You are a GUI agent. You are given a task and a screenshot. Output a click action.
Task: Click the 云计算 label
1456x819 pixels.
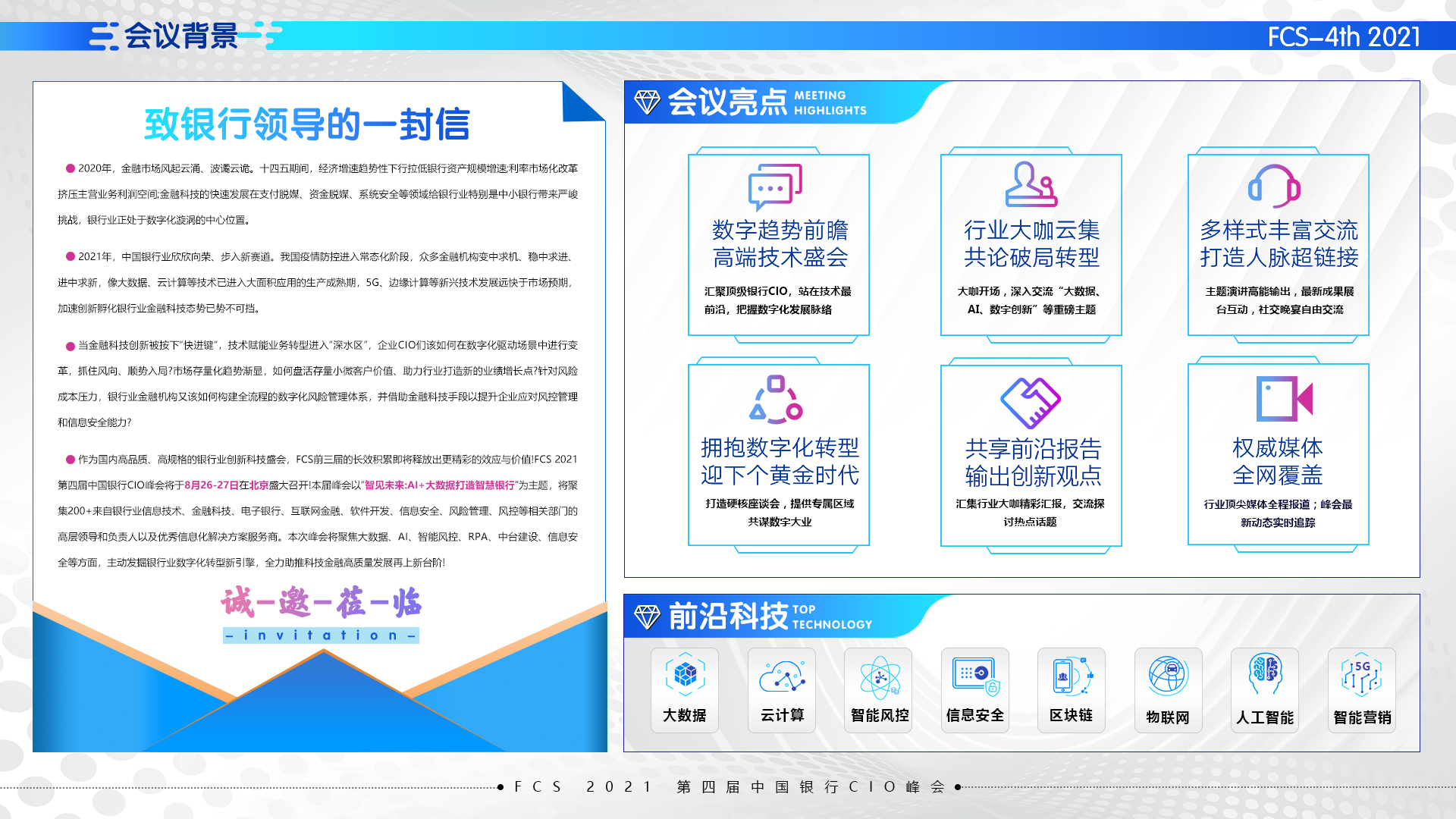(x=782, y=715)
